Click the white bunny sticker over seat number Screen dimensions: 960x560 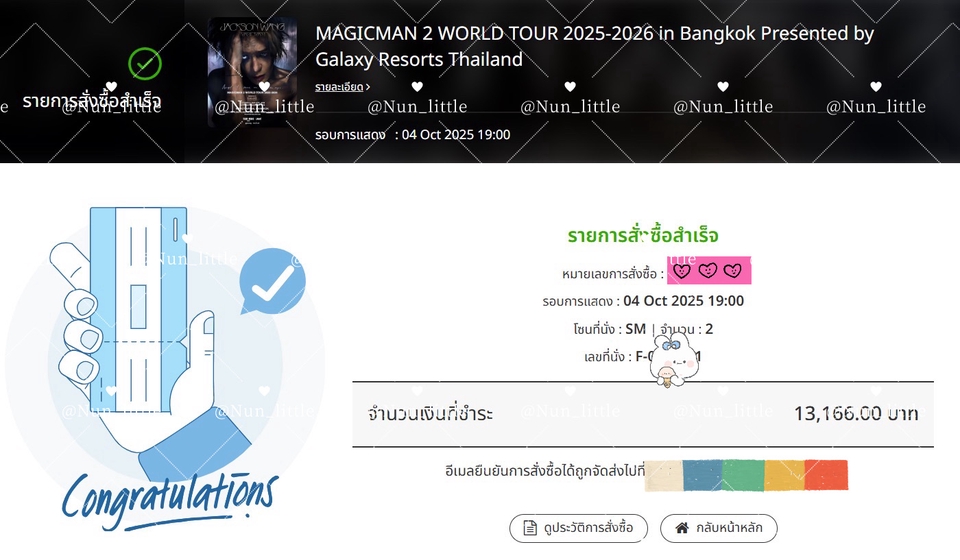(673, 361)
